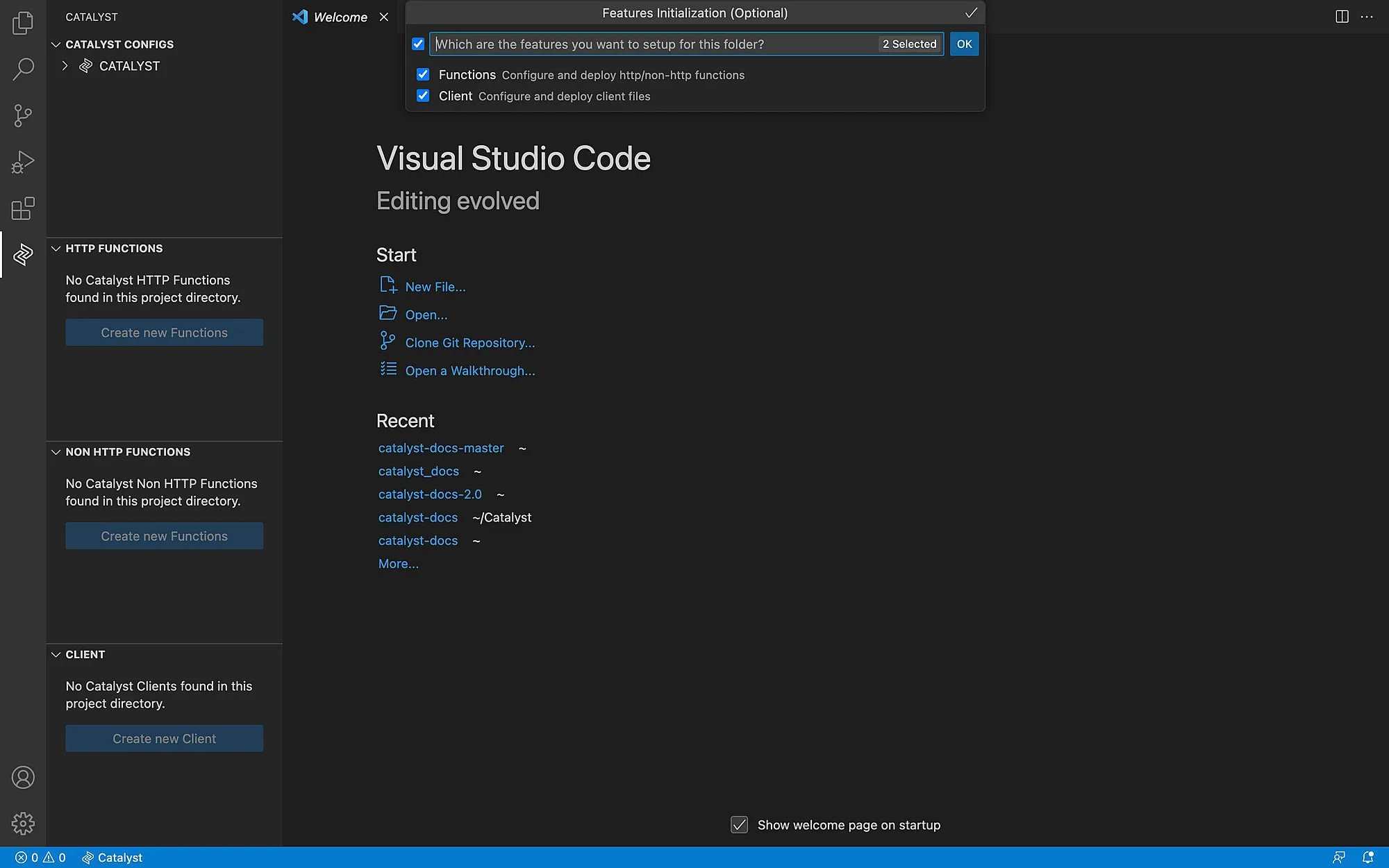The width and height of the screenshot is (1389, 868).
Task: Click the Clone Git Repository icon
Action: click(x=388, y=341)
